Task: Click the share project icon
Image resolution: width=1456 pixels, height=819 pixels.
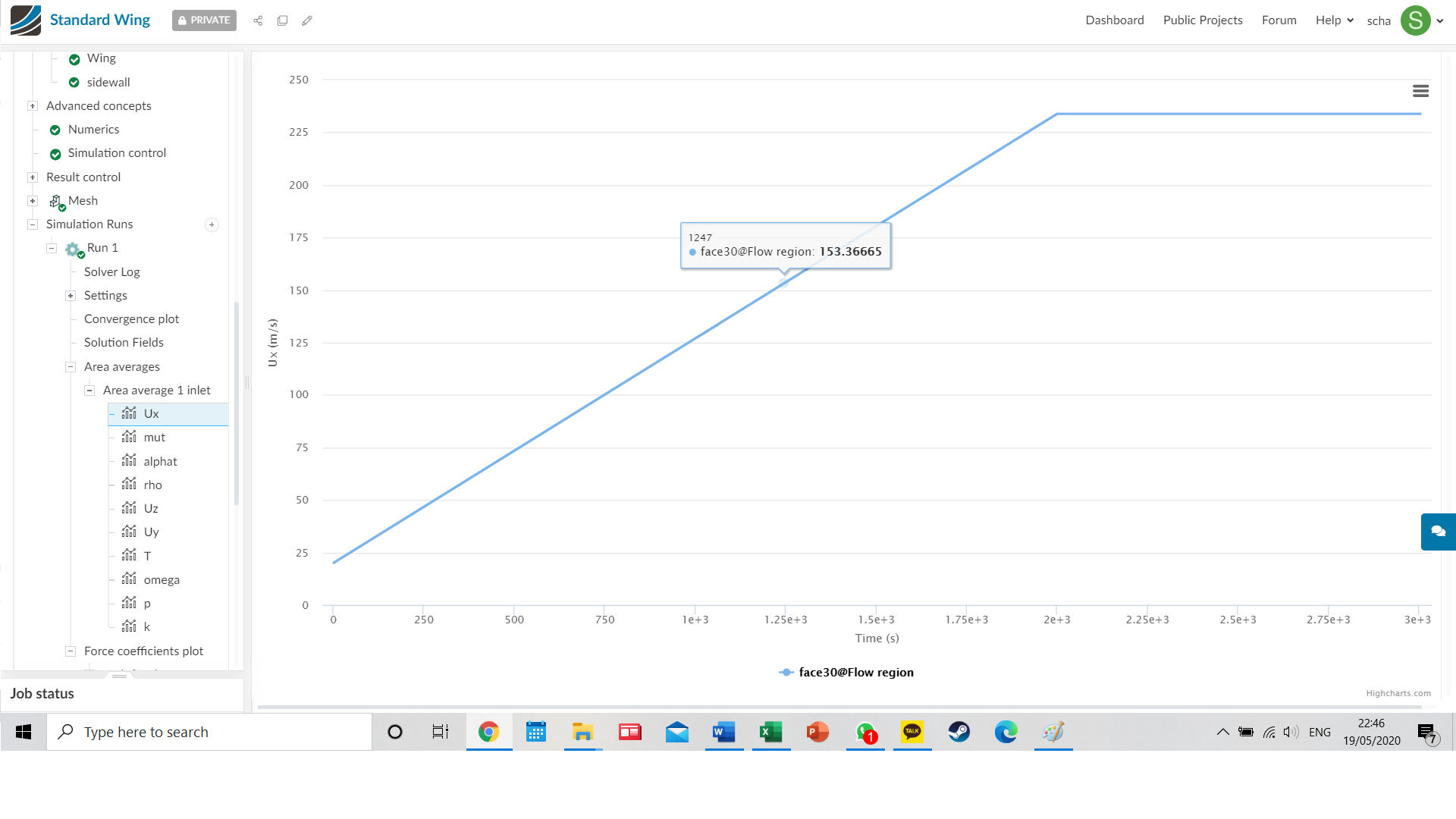Action: [258, 20]
